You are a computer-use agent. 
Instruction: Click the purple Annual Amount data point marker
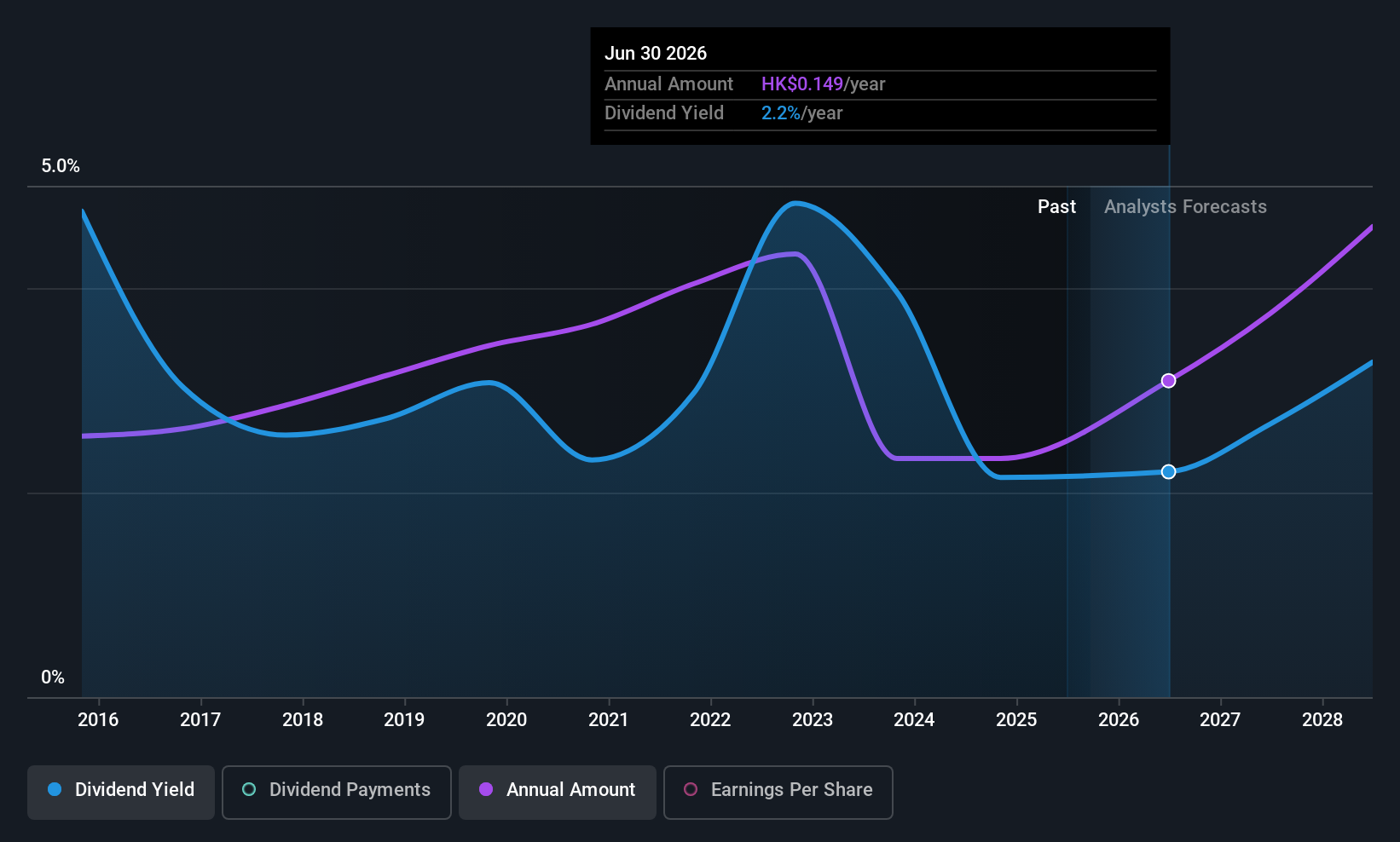(1169, 381)
